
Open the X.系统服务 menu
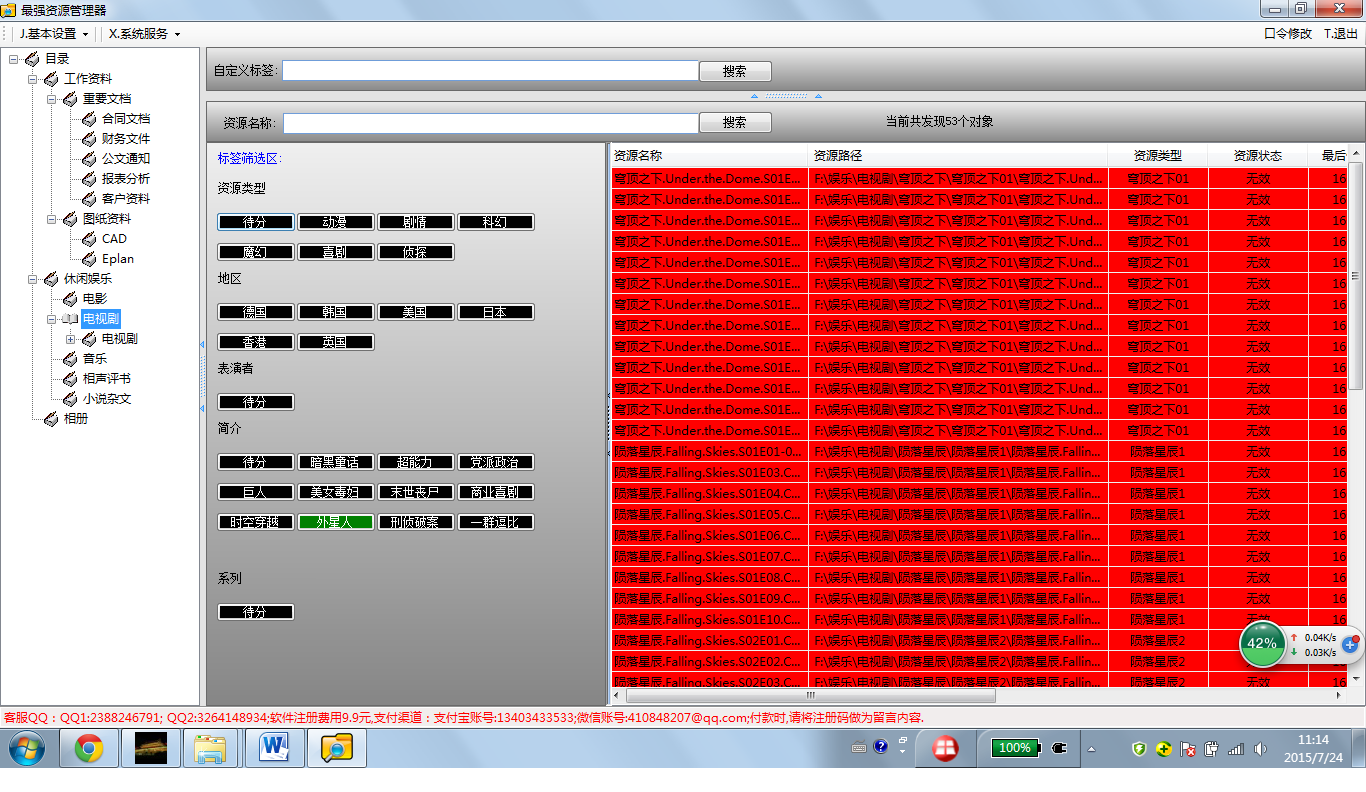[144, 33]
